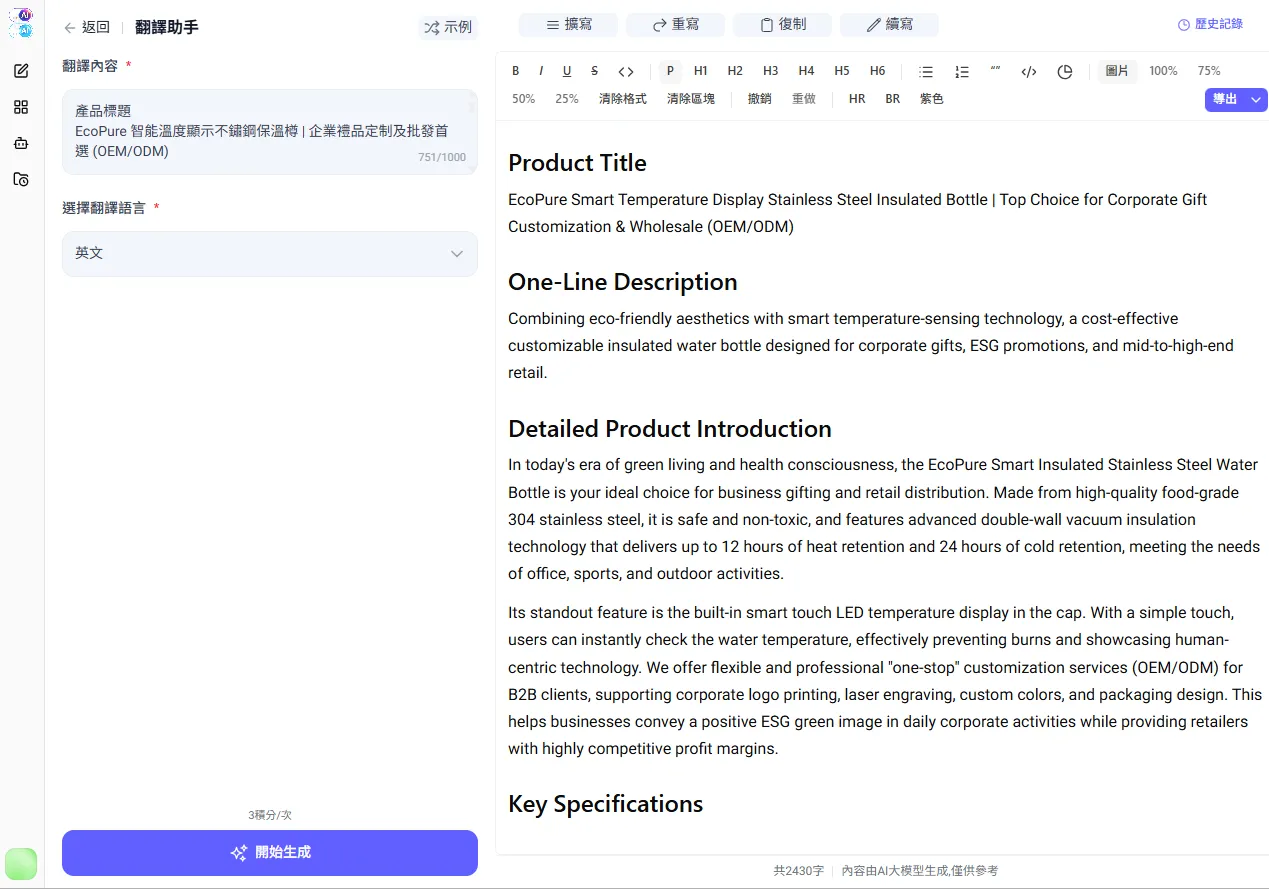1269x889 pixels.
Task: Insert a numbered list
Action: pos(962,72)
